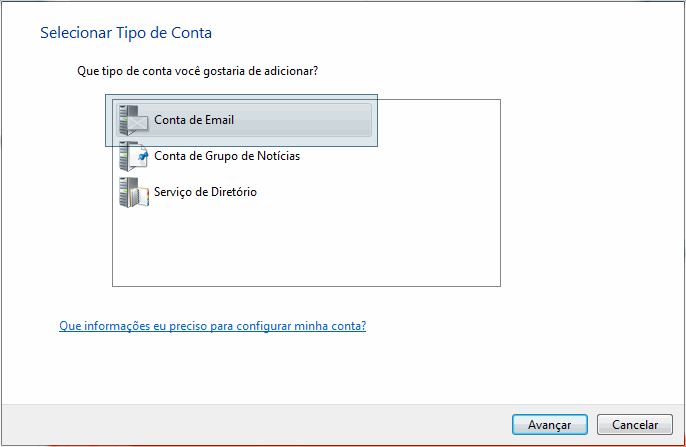Click the Conta de Email envelope icon

[x=138, y=123]
